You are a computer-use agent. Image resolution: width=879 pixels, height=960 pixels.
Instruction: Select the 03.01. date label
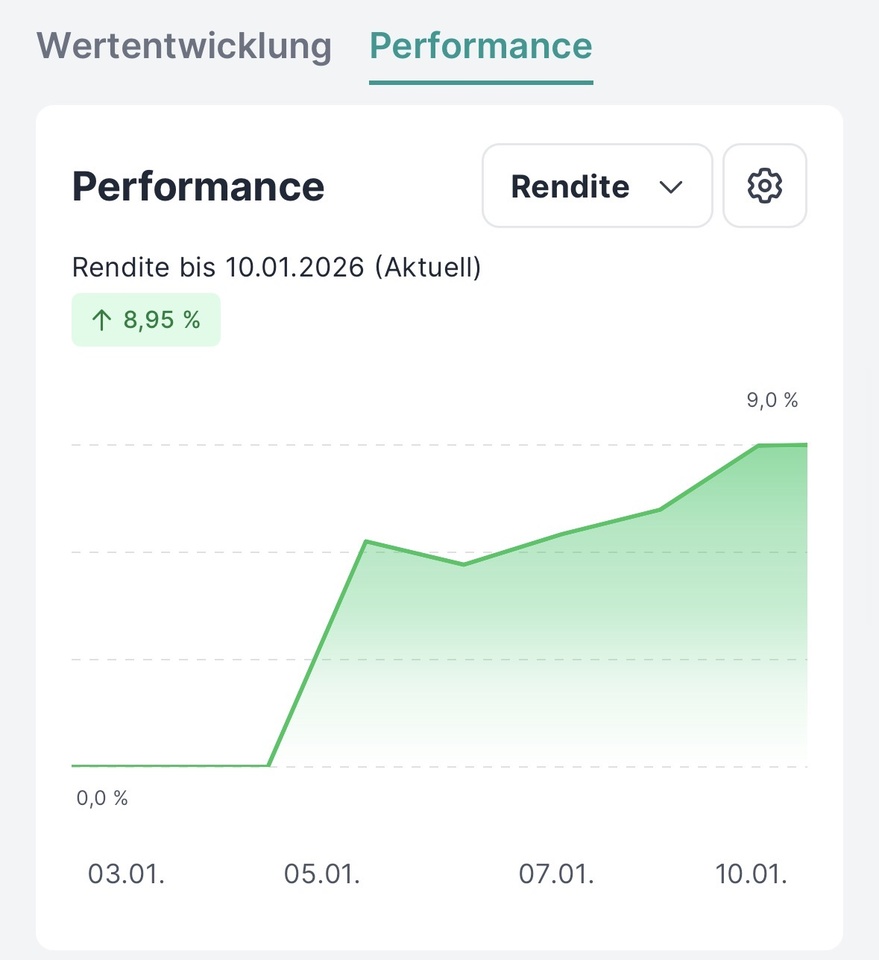(x=126, y=873)
